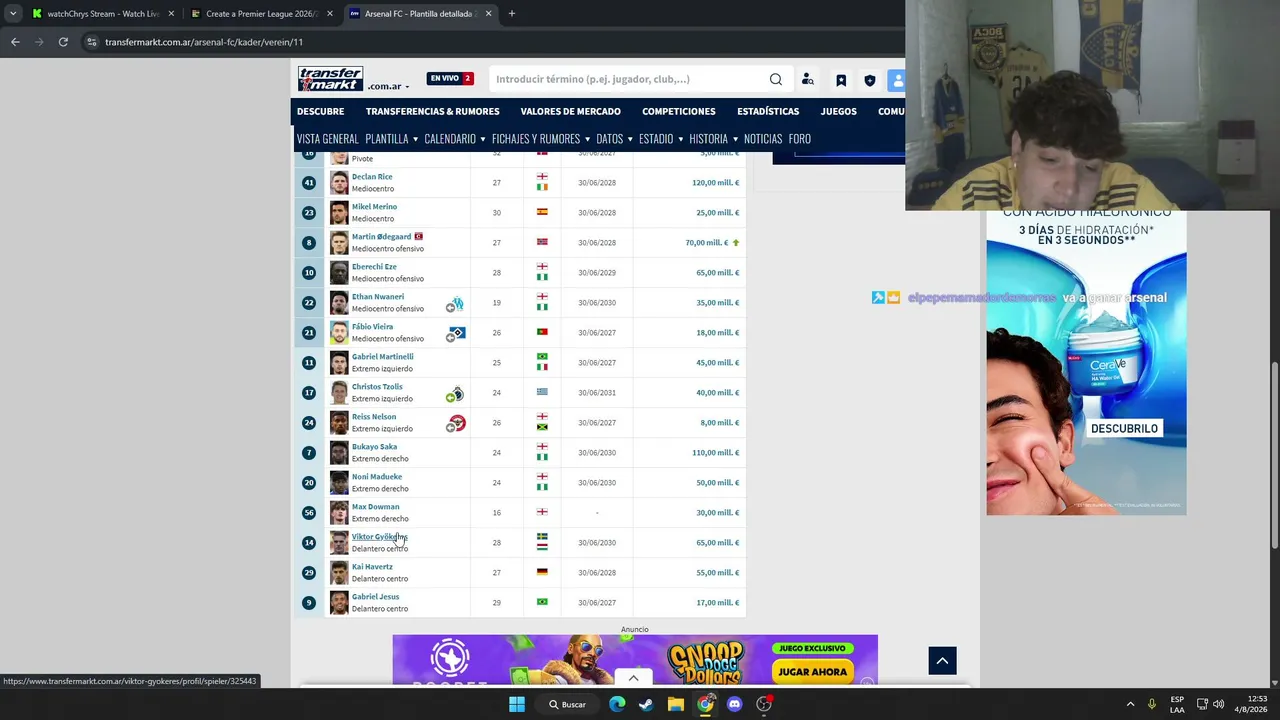Reload the page with the refresh icon
Viewport: 1280px width, 720px height.
pyautogui.click(x=63, y=42)
